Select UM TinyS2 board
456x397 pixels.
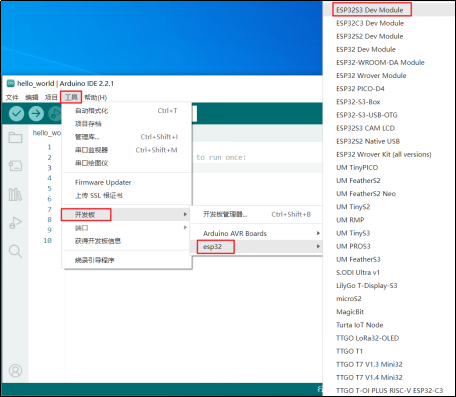[389, 207]
